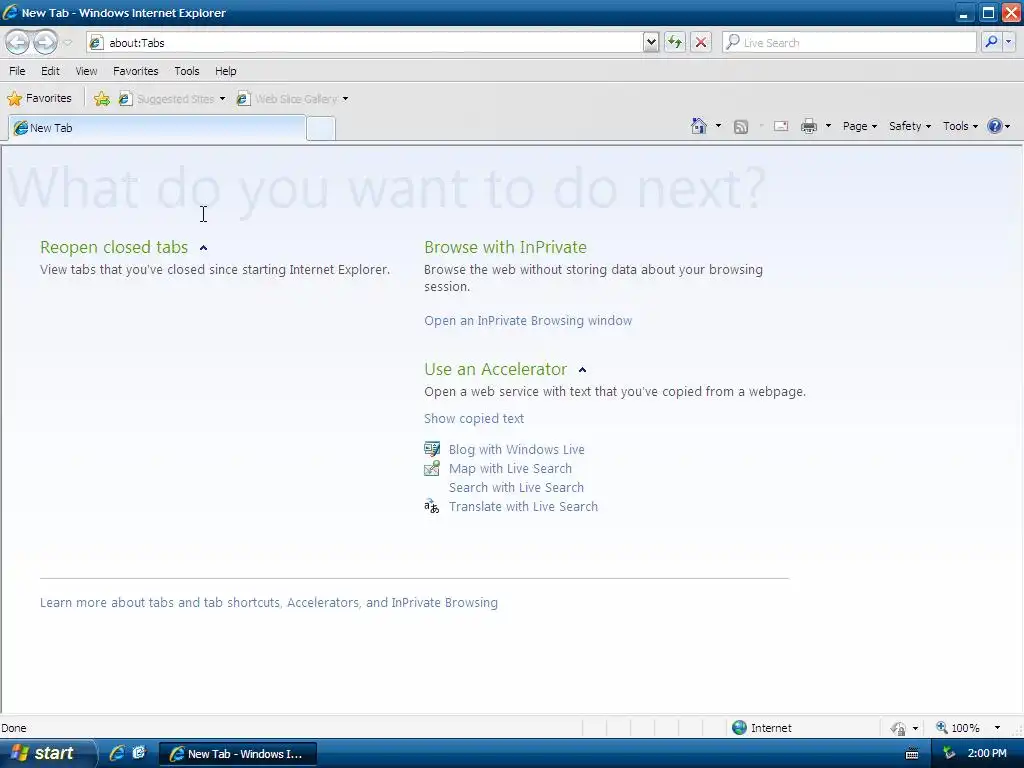Open the File menu
Viewport: 1024px width, 768px height.
pos(18,71)
